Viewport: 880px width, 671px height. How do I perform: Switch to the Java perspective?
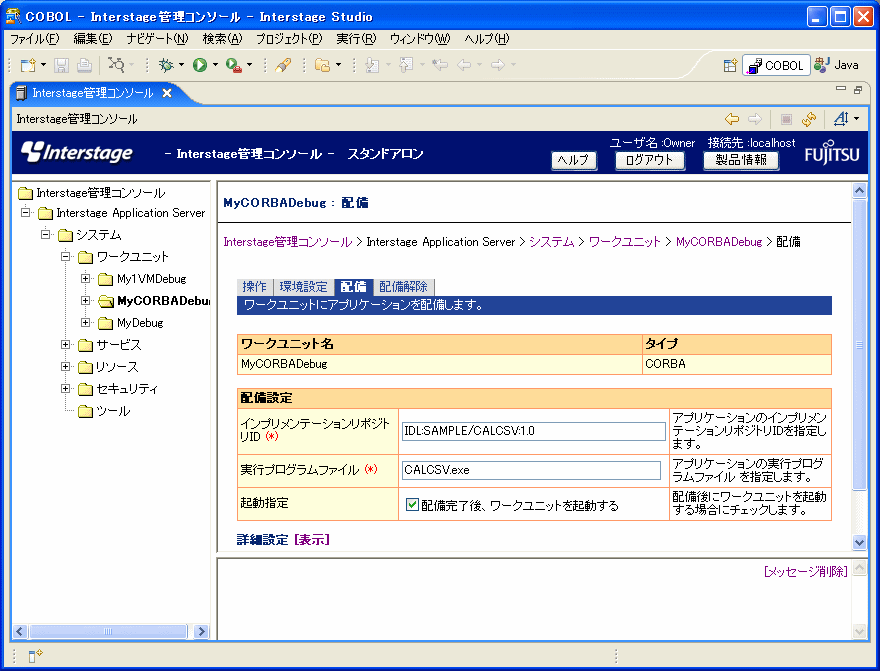(837, 65)
